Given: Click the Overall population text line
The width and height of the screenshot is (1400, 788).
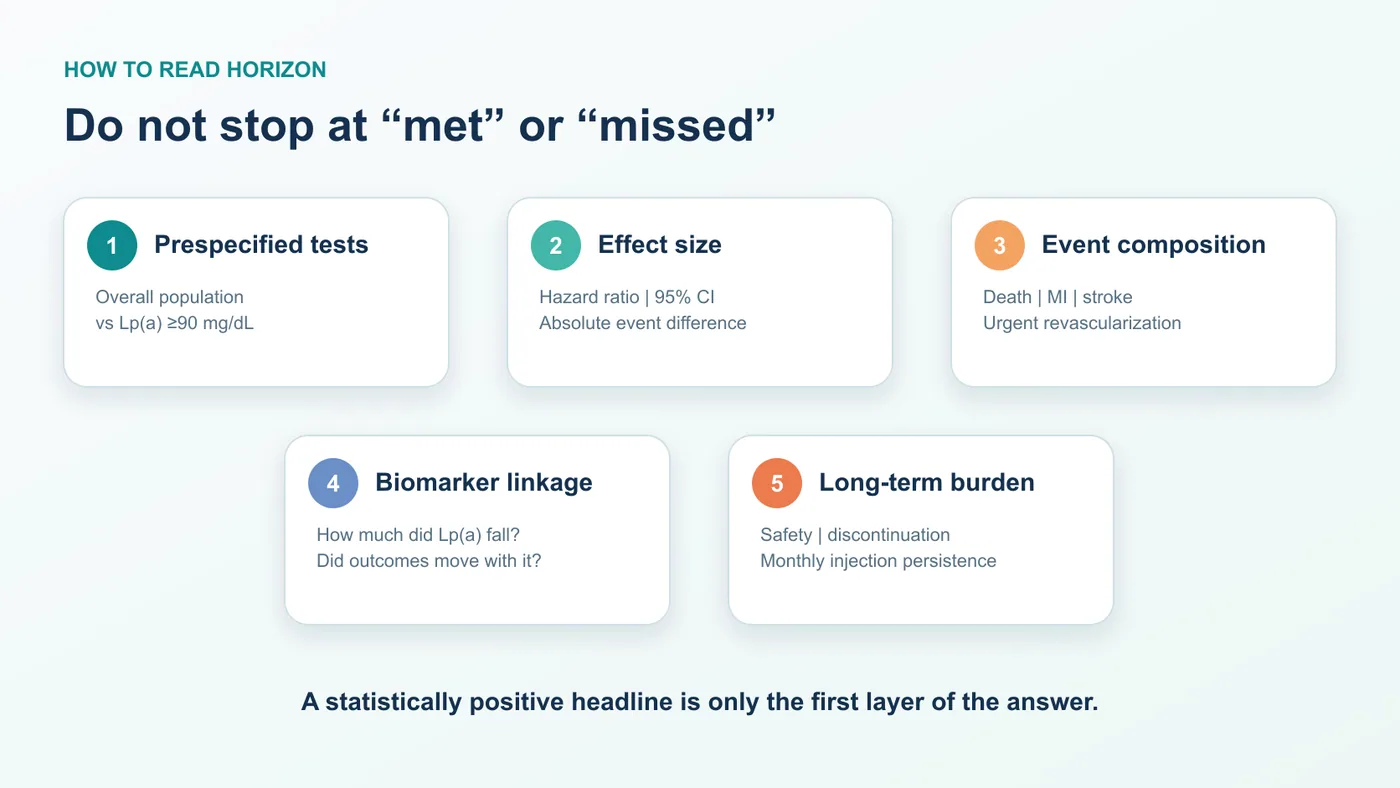Looking at the screenshot, I should 170,297.
